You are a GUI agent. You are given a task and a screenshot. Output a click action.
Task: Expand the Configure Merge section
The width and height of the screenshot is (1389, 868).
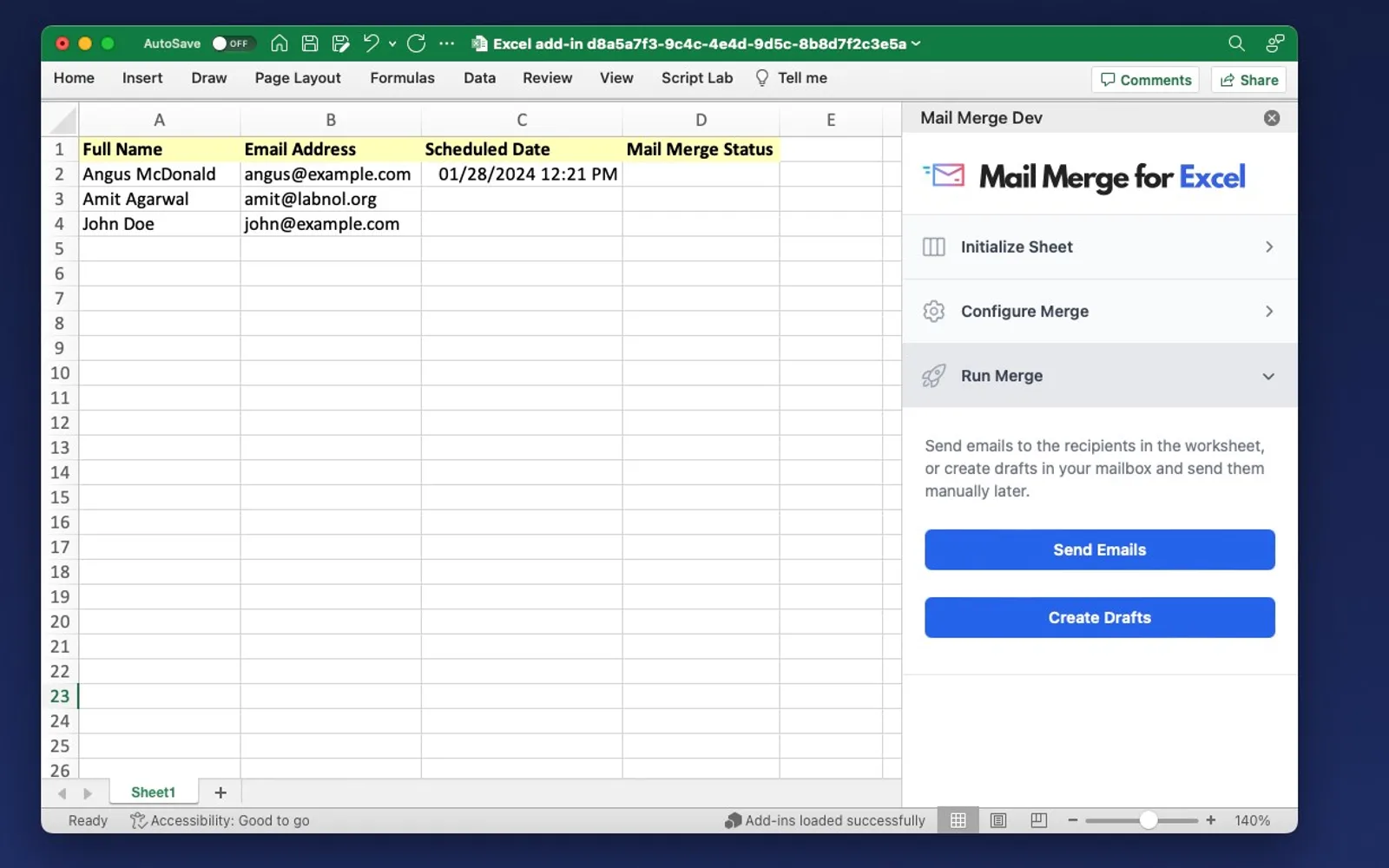tap(1100, 312)
